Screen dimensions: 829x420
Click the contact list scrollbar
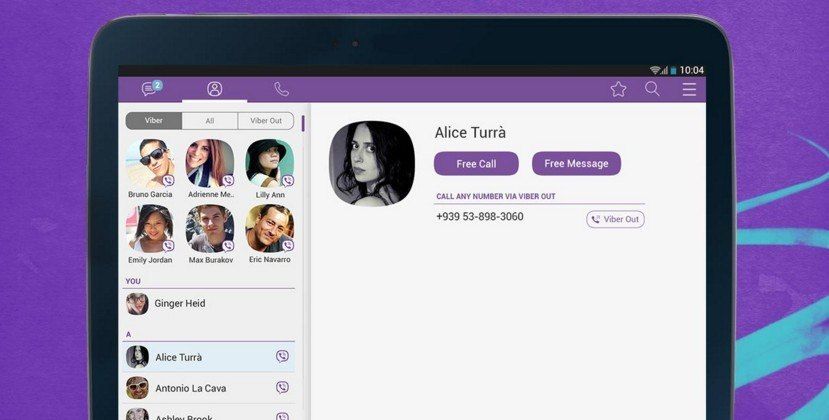(303, 123)
